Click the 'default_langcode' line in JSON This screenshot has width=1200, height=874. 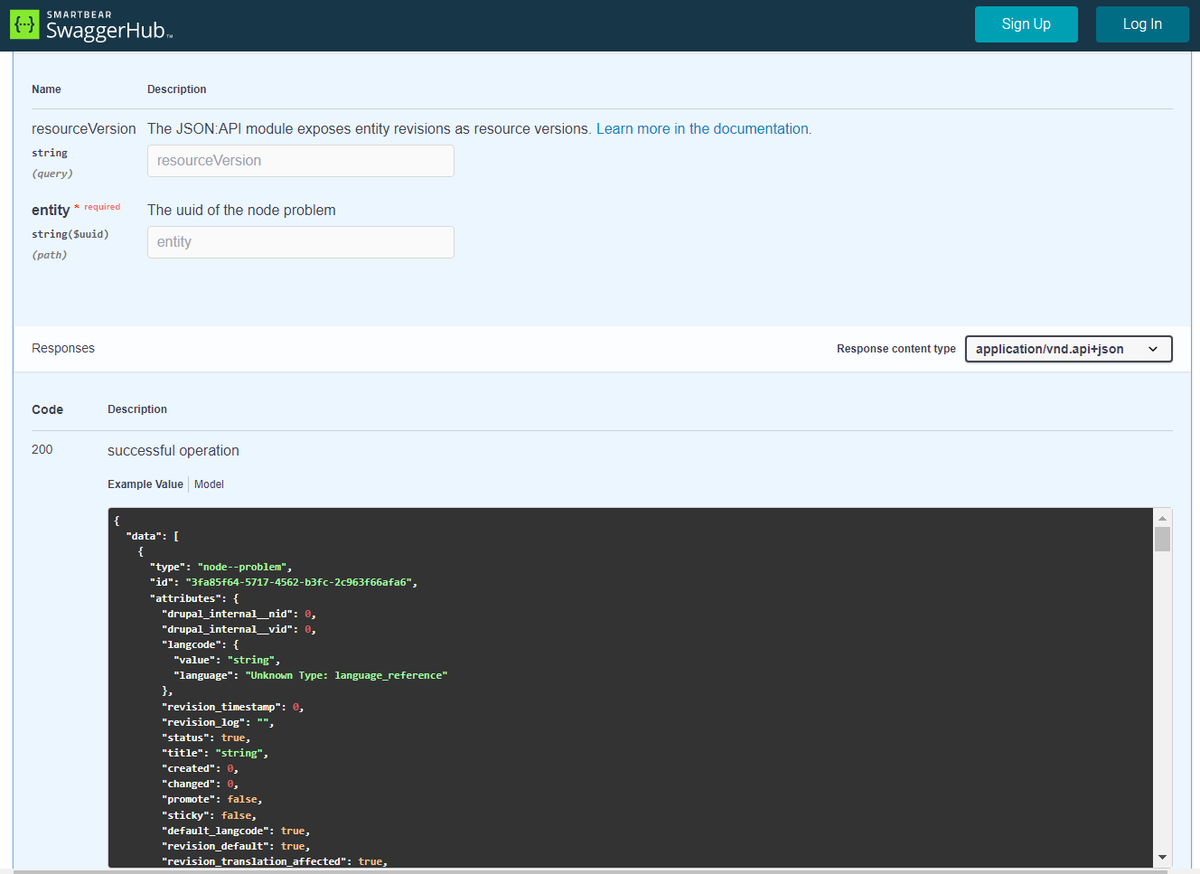click(236, 830)
